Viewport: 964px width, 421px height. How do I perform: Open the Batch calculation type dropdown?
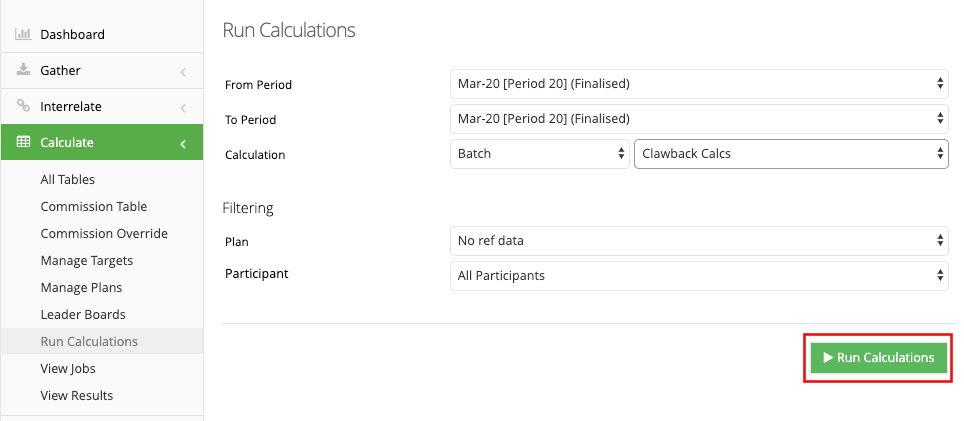540,154
